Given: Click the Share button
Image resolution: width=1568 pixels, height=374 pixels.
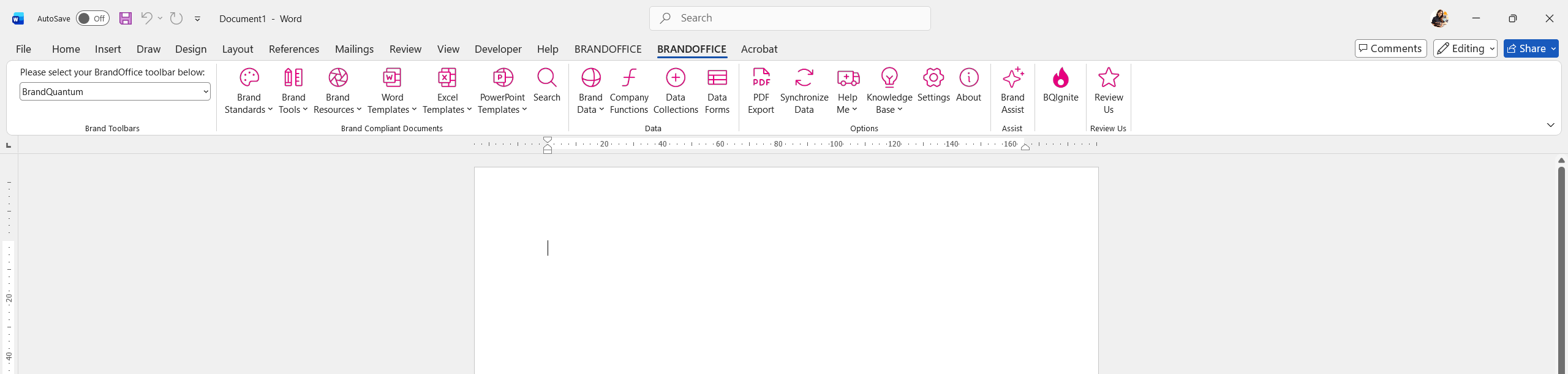Looking at the screenshot, I should (x=1526, y=48).
